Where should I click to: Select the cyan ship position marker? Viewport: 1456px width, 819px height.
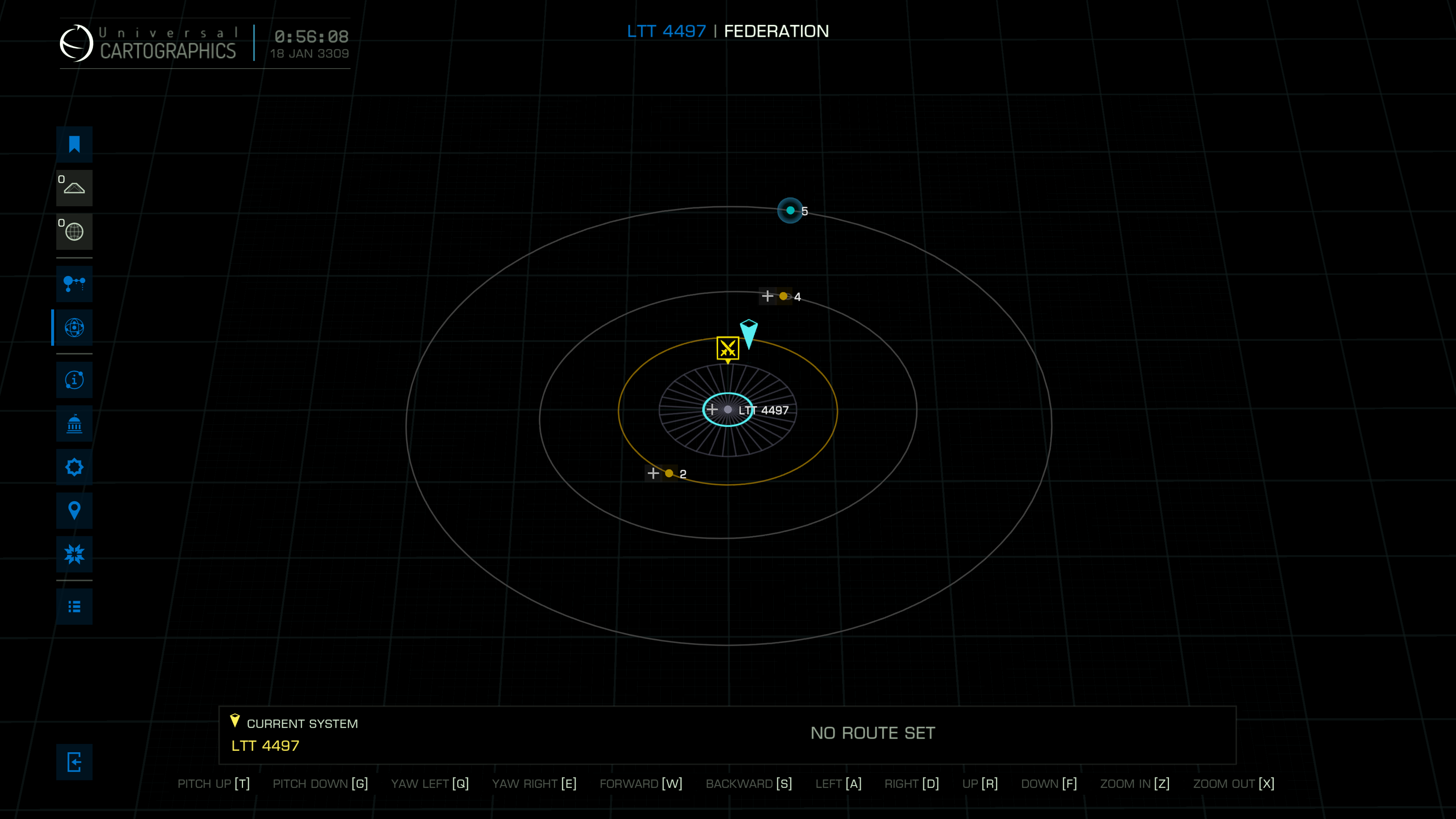tap(748, 334)
